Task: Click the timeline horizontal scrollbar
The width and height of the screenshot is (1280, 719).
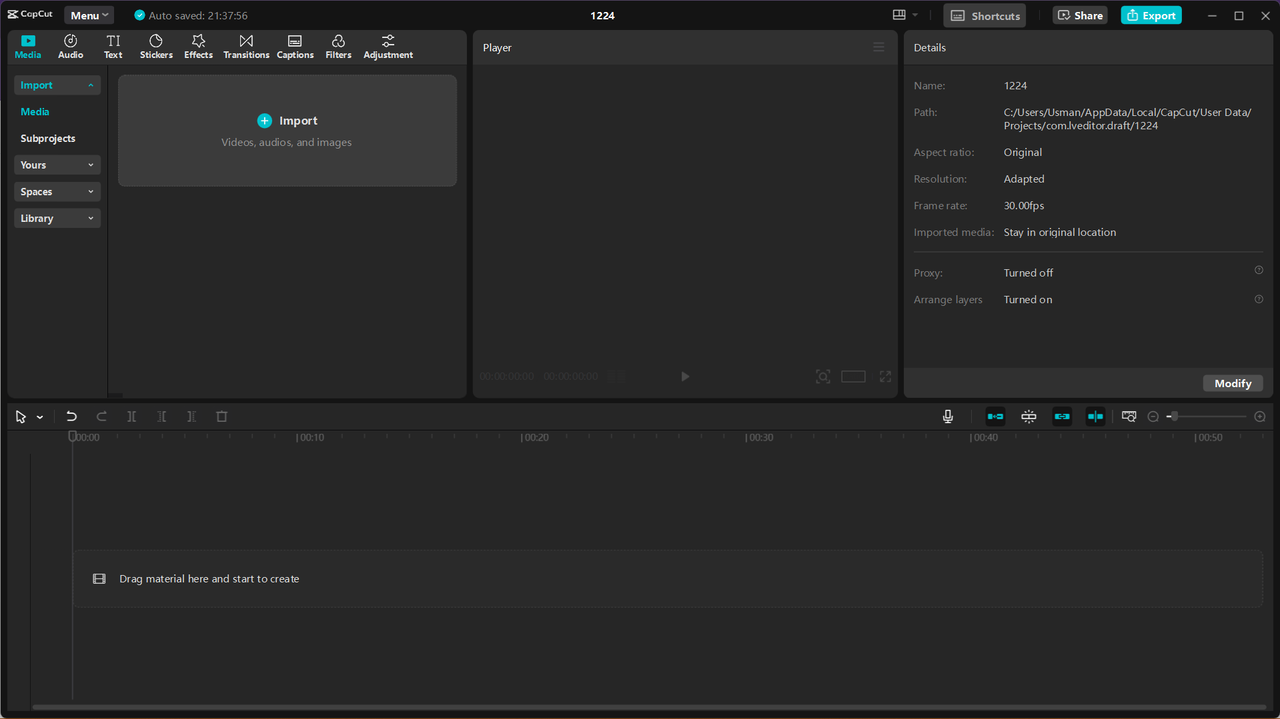Action: click(x=650, y=708)
